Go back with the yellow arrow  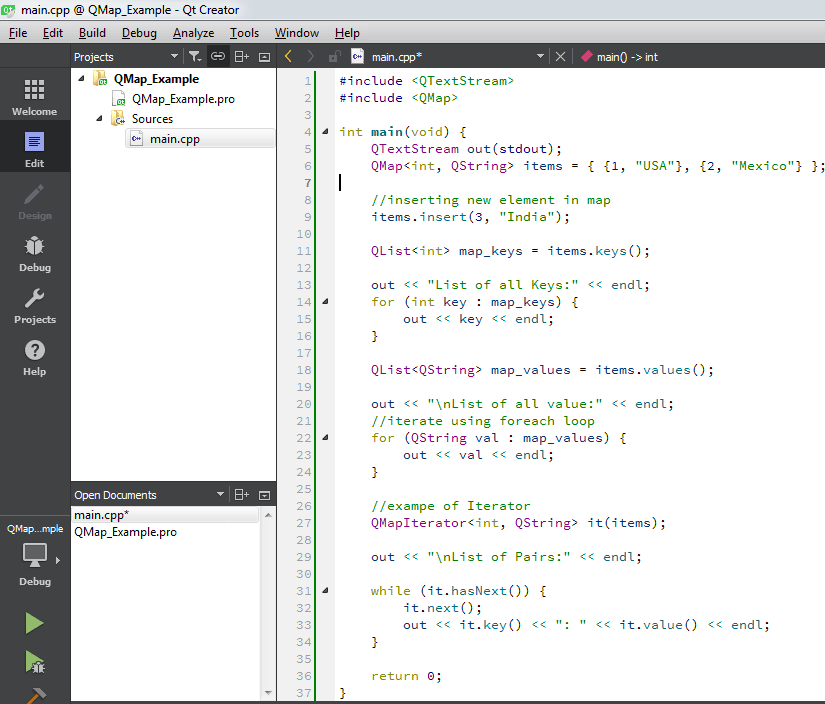(x=289, y=57)
